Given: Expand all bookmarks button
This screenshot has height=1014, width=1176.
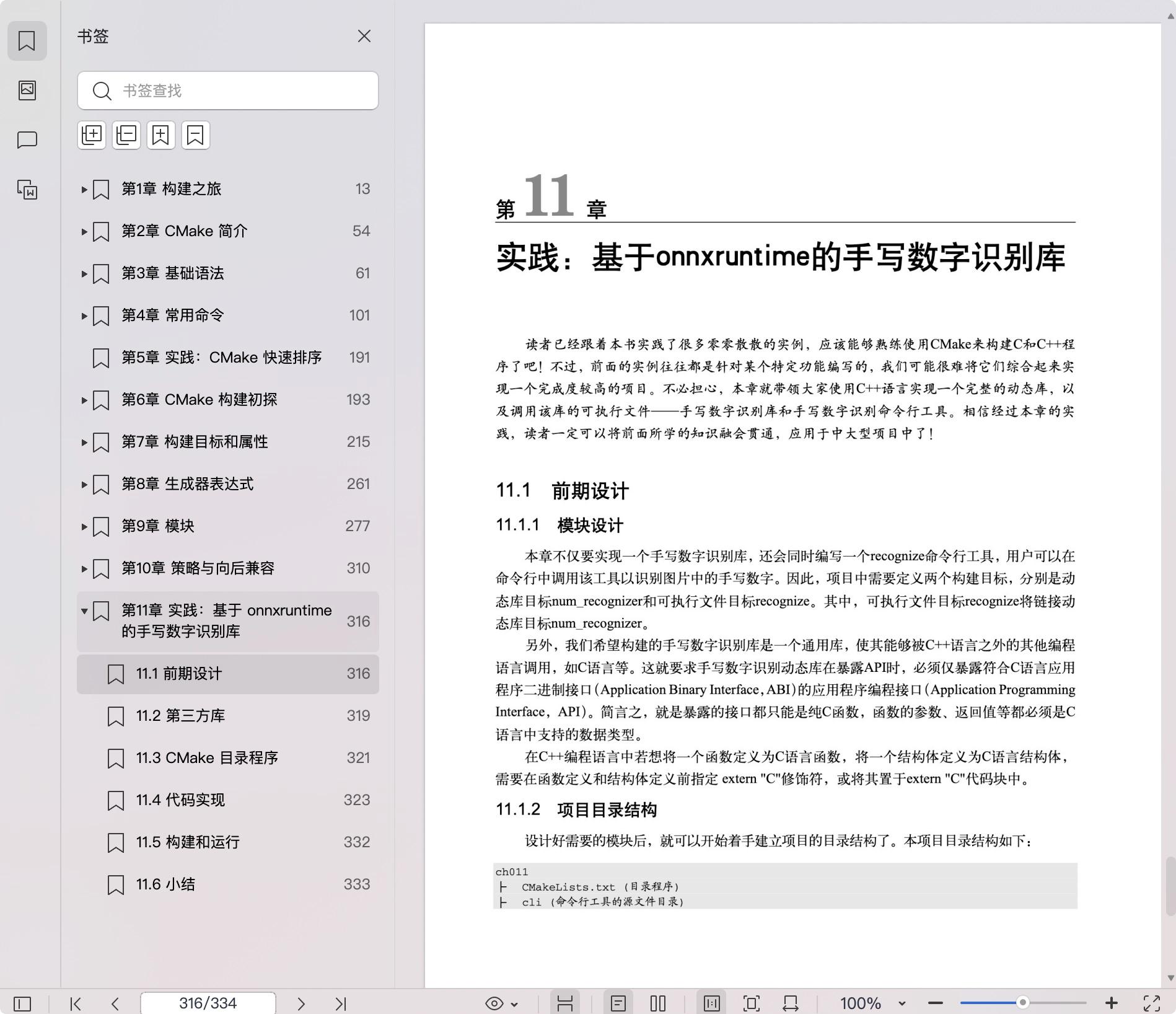Looking at the screenshot, I should point(92,135).
